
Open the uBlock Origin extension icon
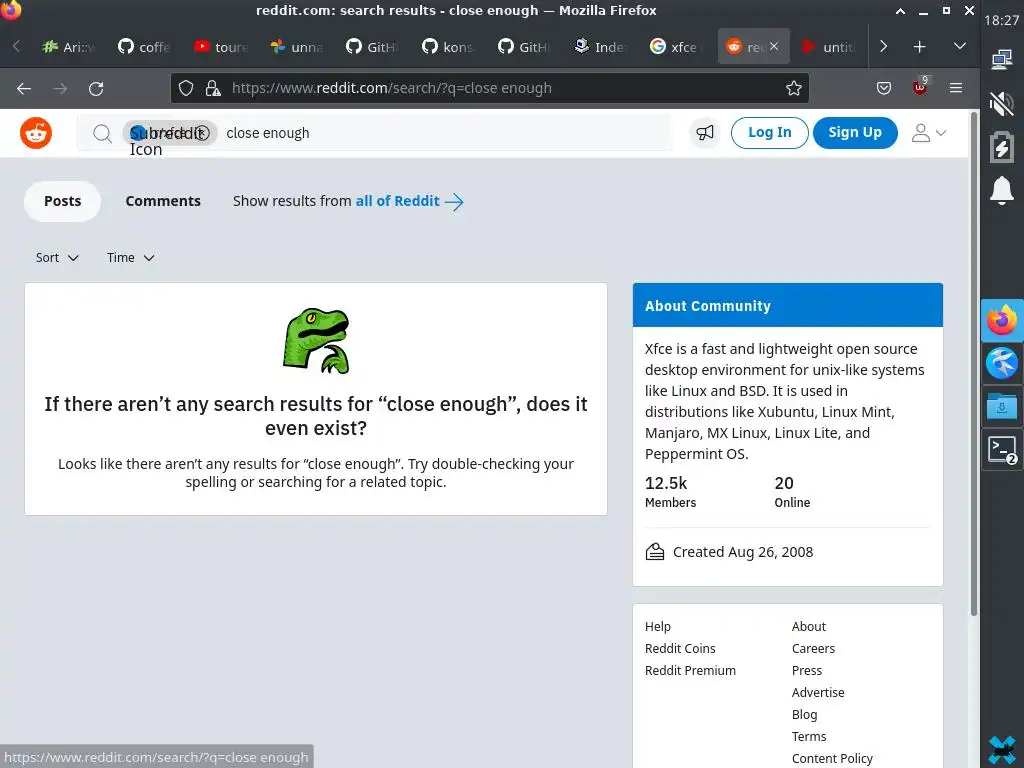[920, 88]
